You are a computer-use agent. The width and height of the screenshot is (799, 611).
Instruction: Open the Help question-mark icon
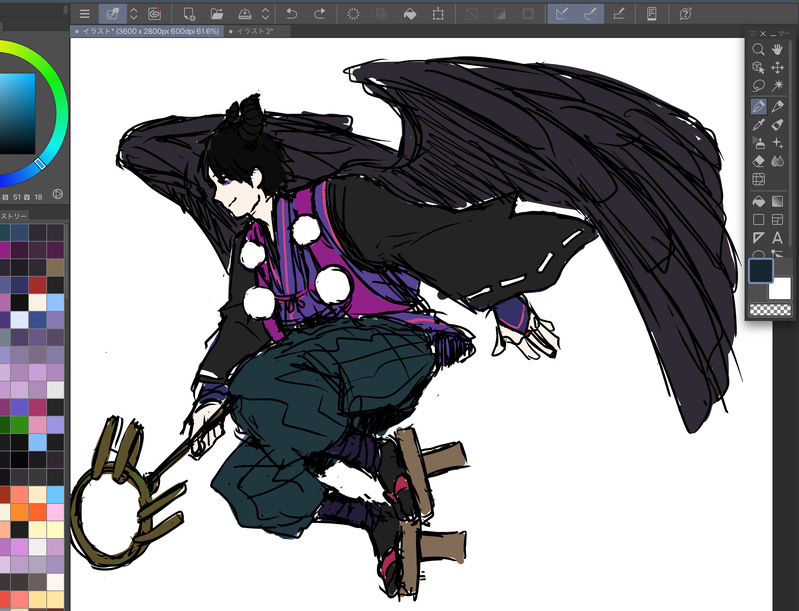(685, 14)
